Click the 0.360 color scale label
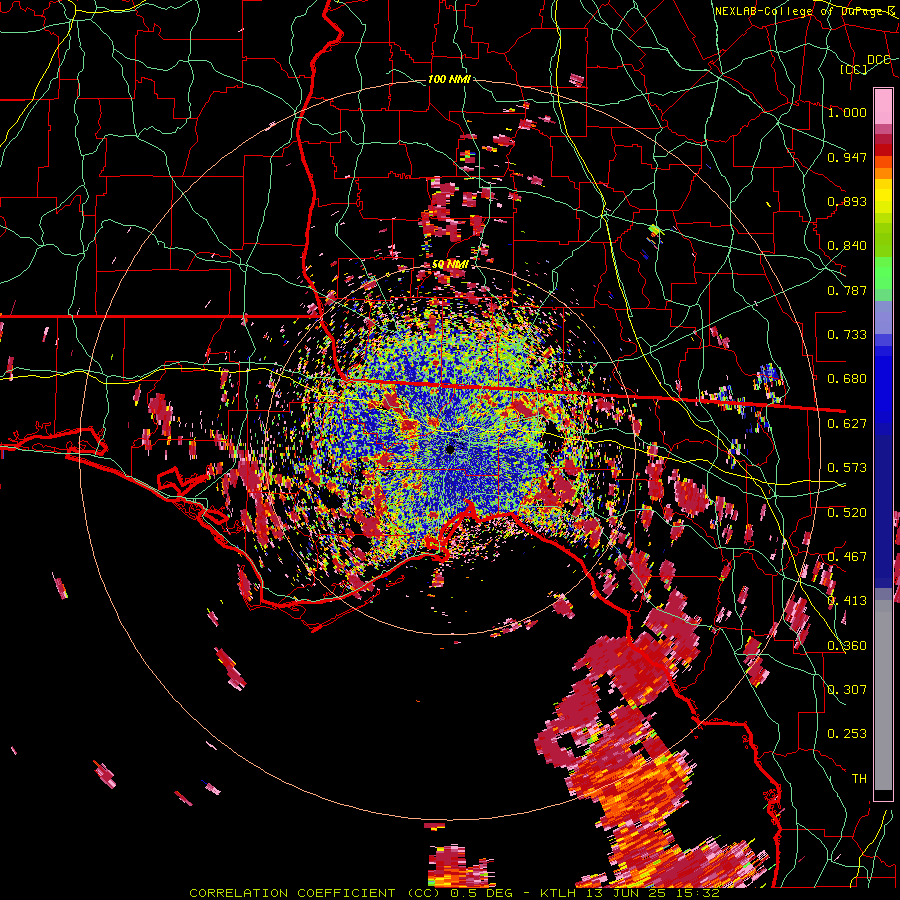This screenshot has height=900, width=900. pos(847,646)
